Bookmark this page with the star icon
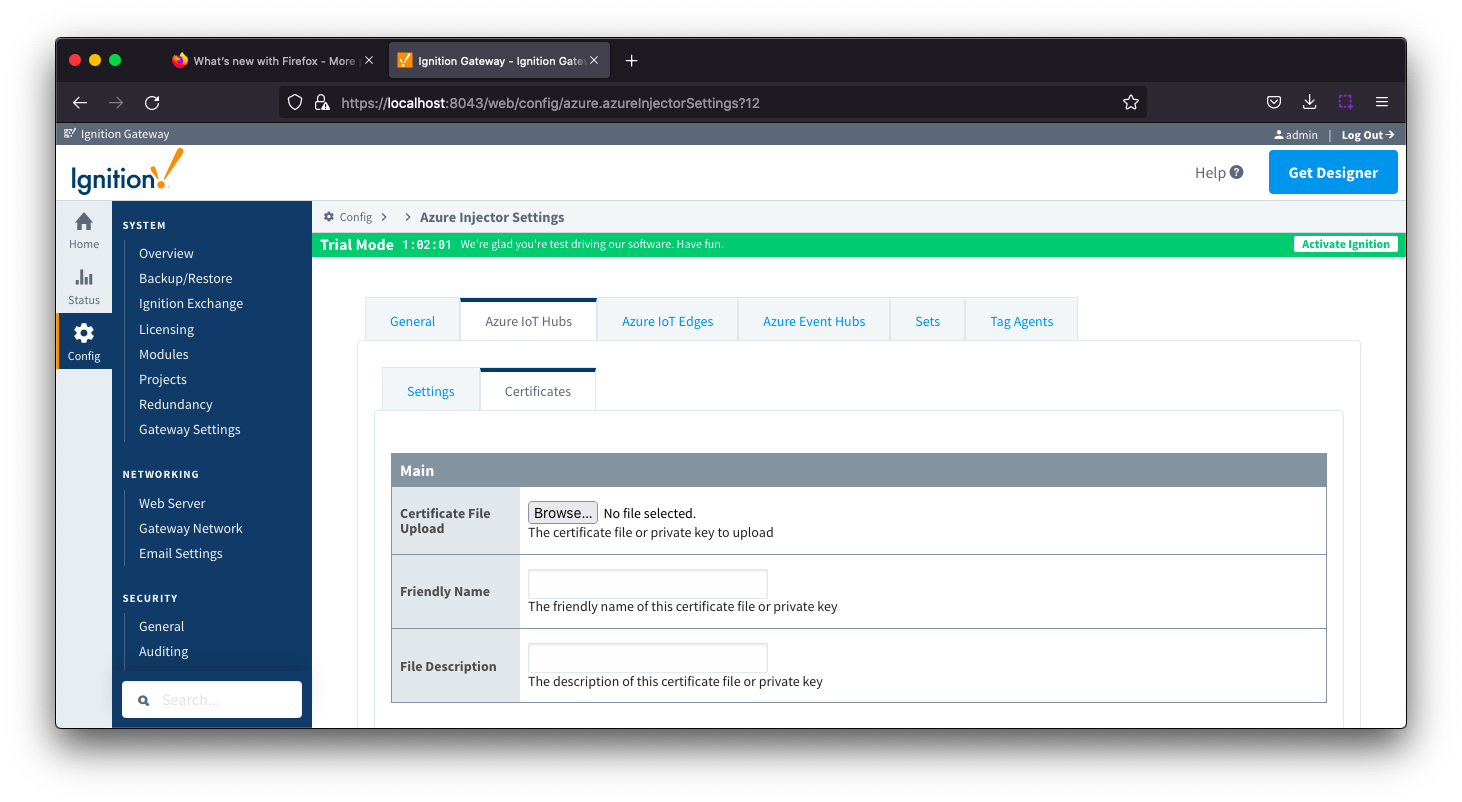 (x=1131, y=102)
